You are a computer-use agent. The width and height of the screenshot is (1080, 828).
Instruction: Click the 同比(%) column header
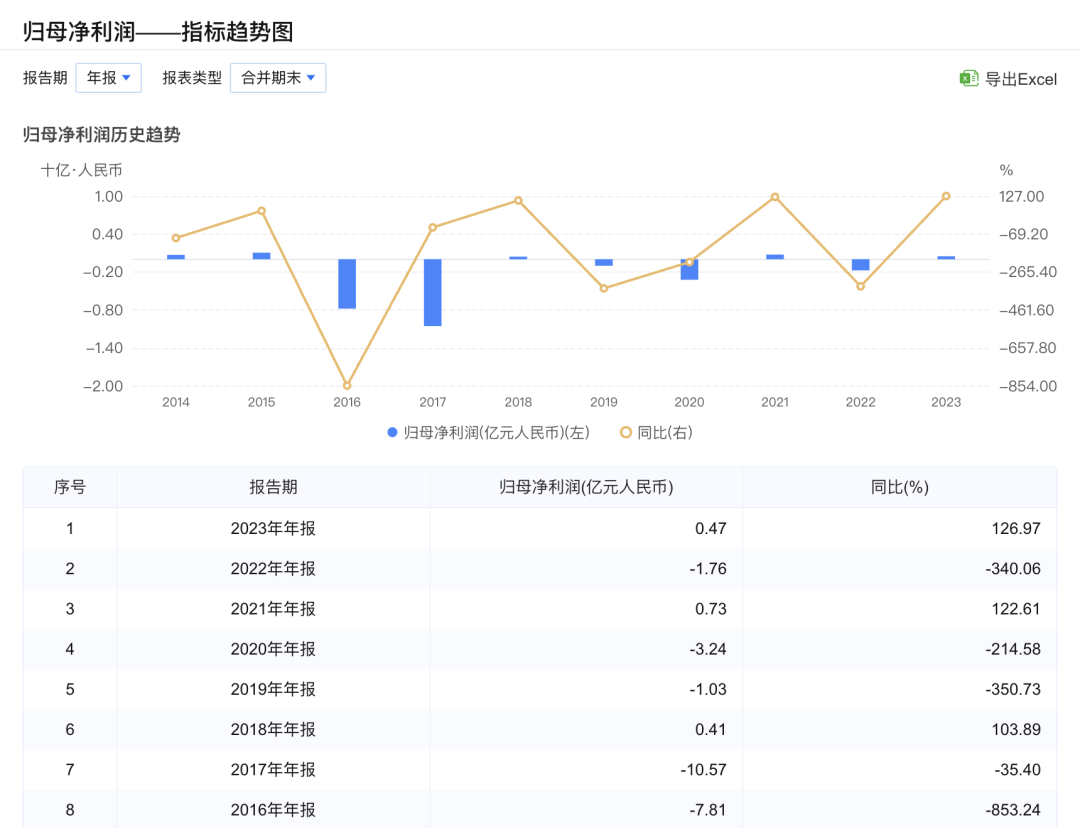point(899,487)
